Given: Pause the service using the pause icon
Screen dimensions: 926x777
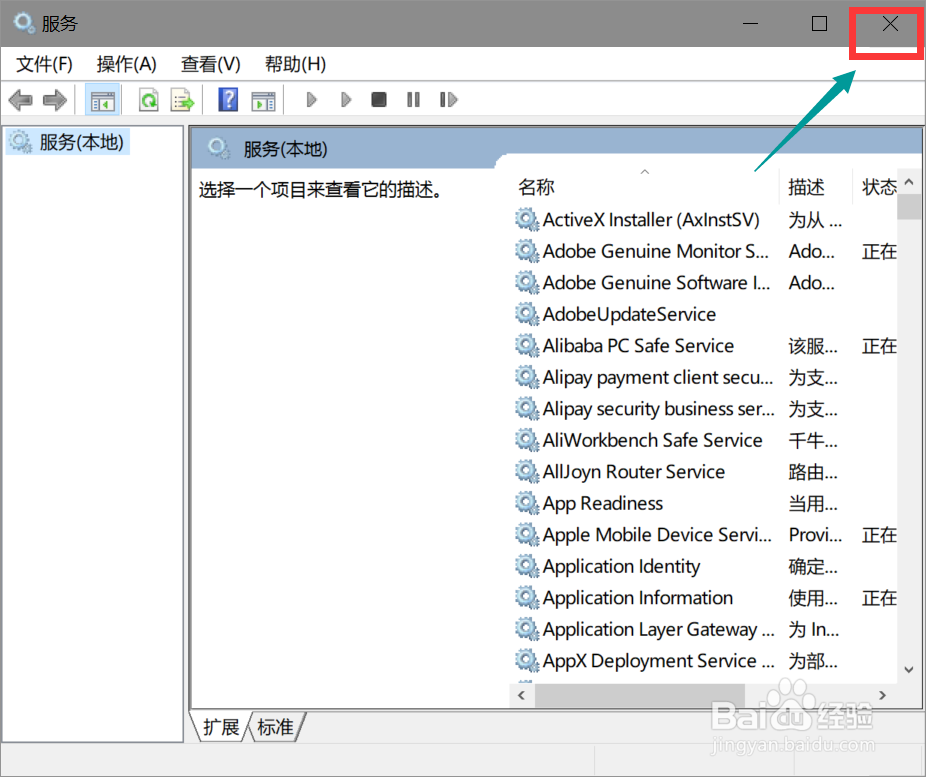Looking at the screenshot, I should click(413, 99).
